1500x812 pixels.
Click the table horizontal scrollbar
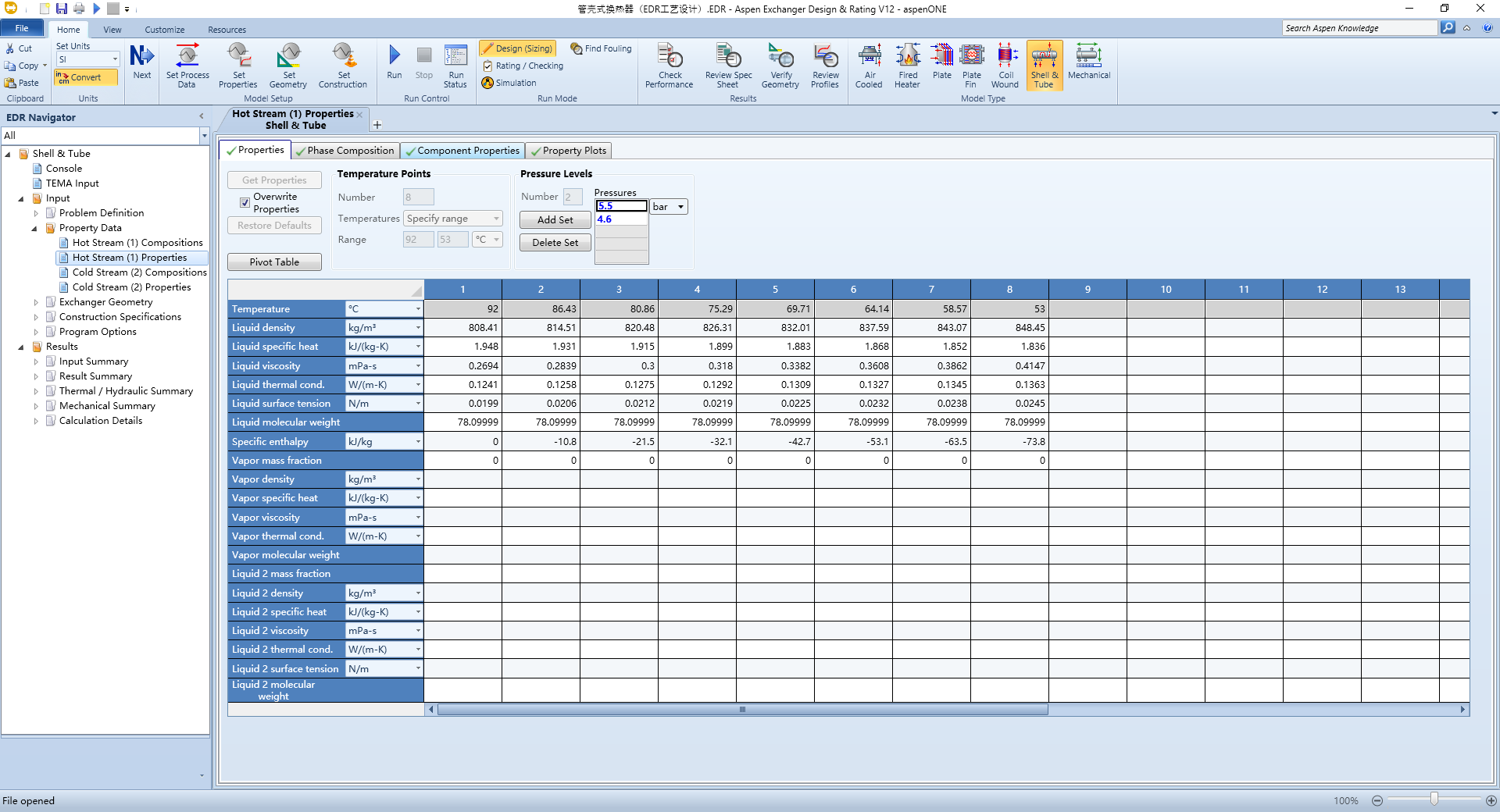pyautogui.click(x=742, y=710)
